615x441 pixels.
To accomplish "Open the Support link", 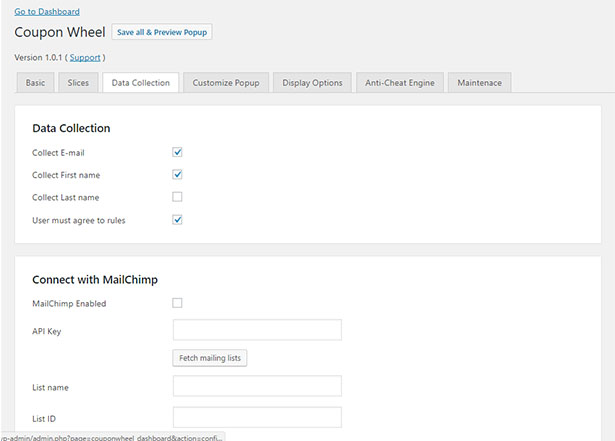I will 85,58.
